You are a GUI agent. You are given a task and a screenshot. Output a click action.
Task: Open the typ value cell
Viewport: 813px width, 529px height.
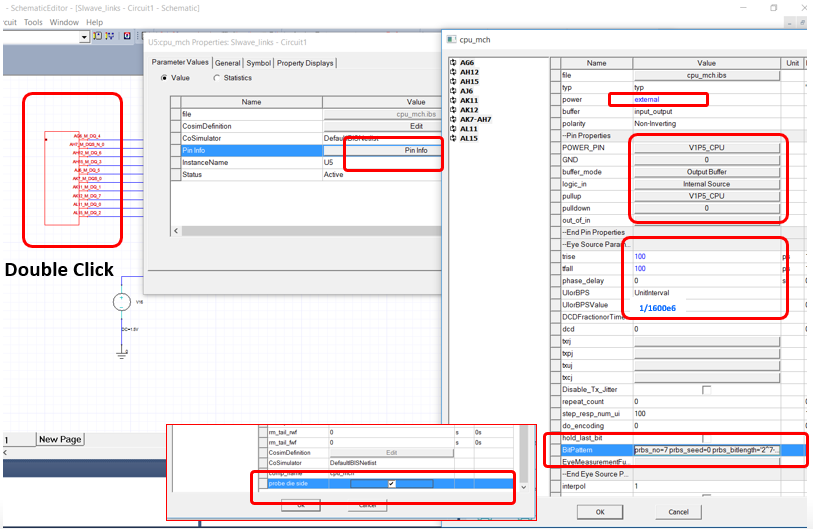(706, 88)
